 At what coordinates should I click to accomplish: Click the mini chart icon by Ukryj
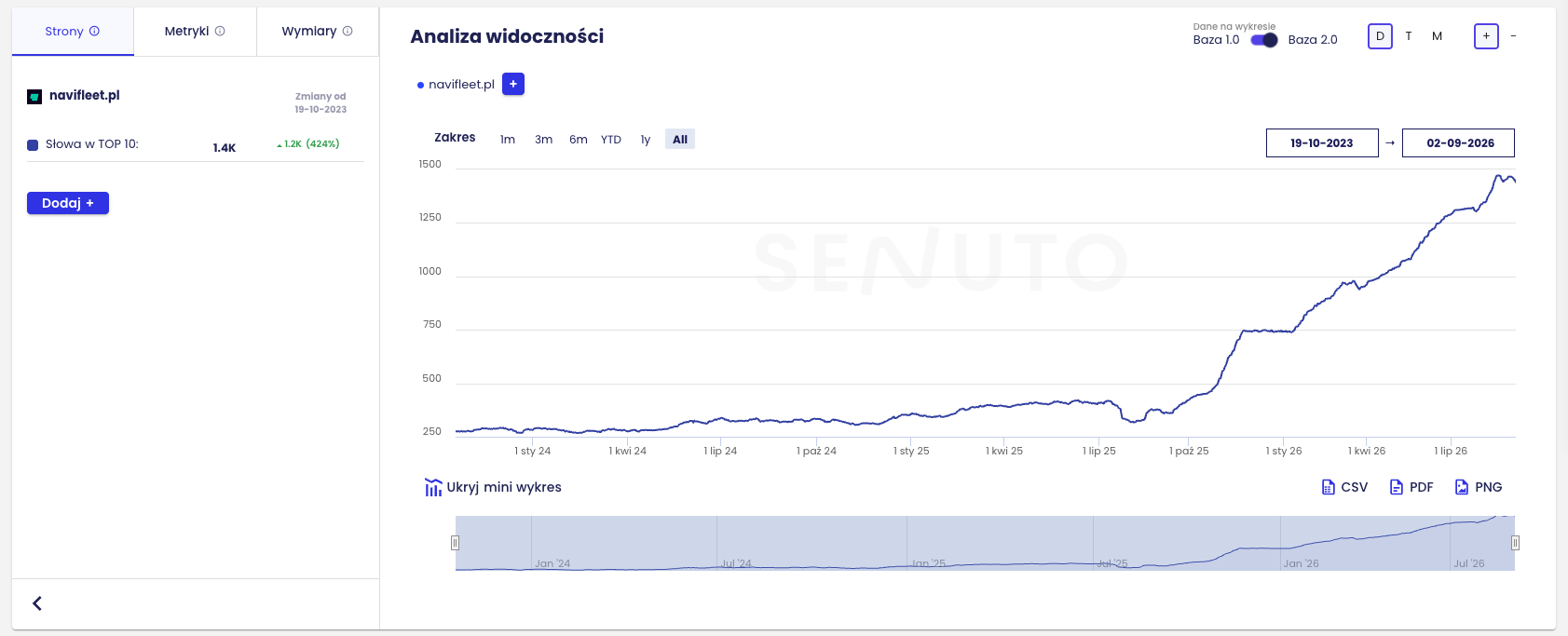pyautogui.click(x=433, y=487)
